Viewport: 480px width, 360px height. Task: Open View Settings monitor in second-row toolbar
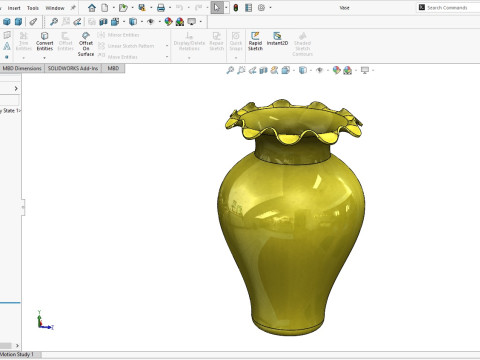coord(191,22)
